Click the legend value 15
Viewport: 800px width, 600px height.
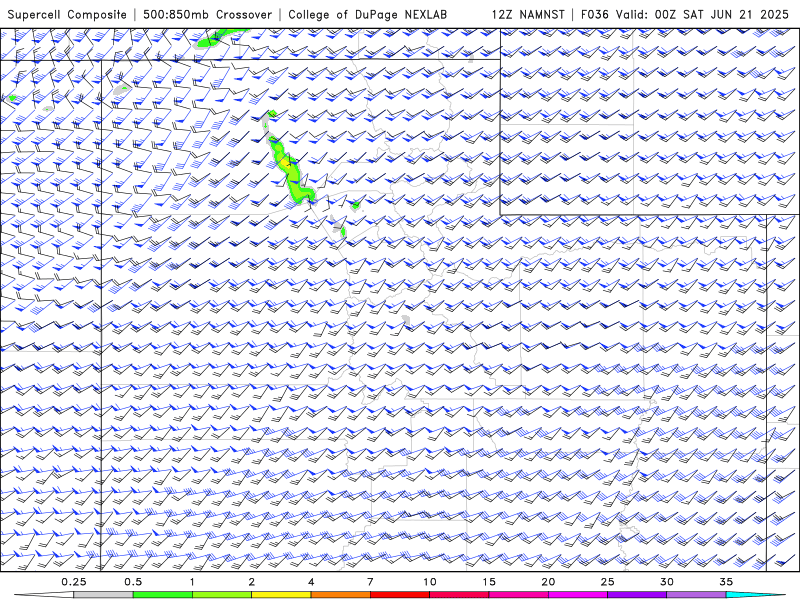pos(489,582)
